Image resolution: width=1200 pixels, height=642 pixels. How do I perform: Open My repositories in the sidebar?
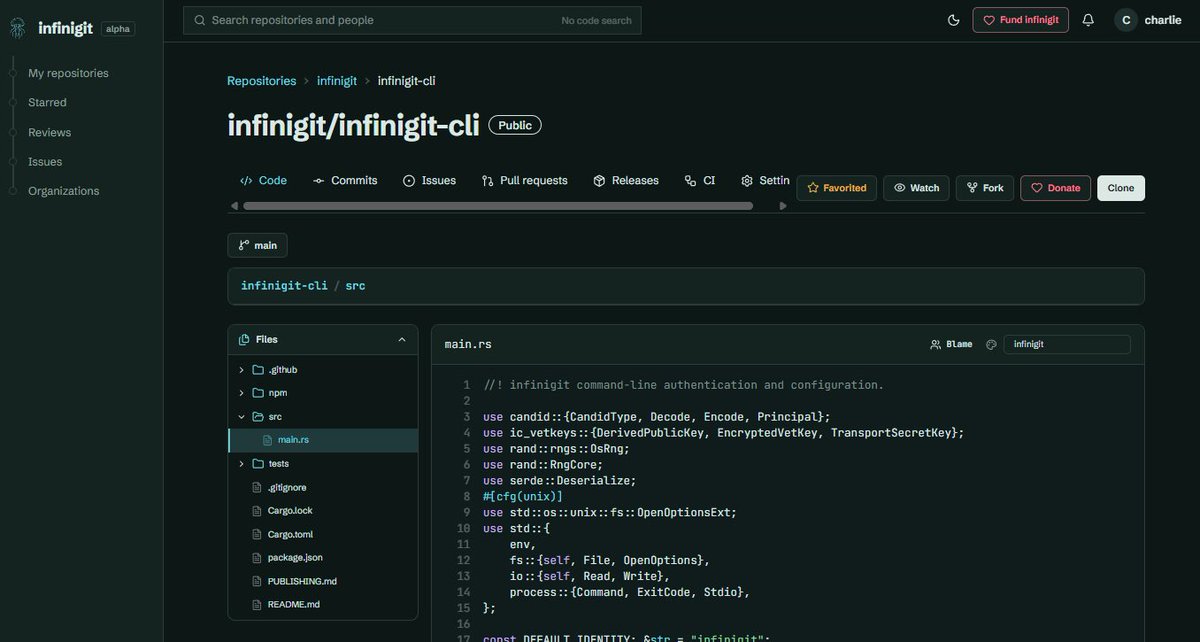[x=68, y=73]
